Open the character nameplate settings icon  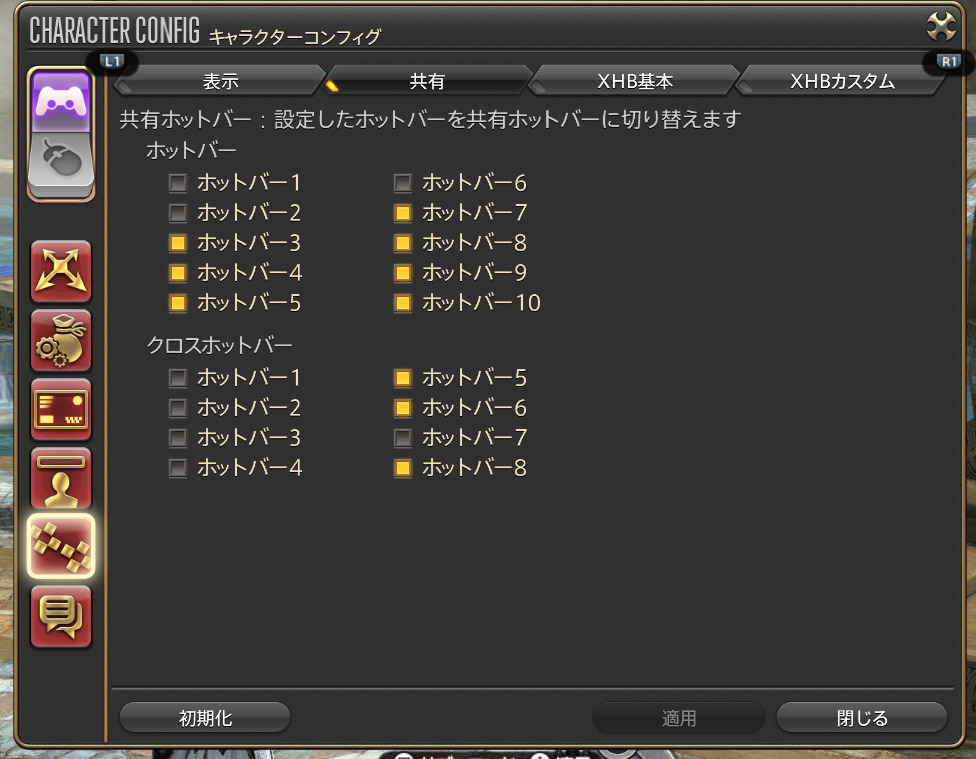point(61,478)
